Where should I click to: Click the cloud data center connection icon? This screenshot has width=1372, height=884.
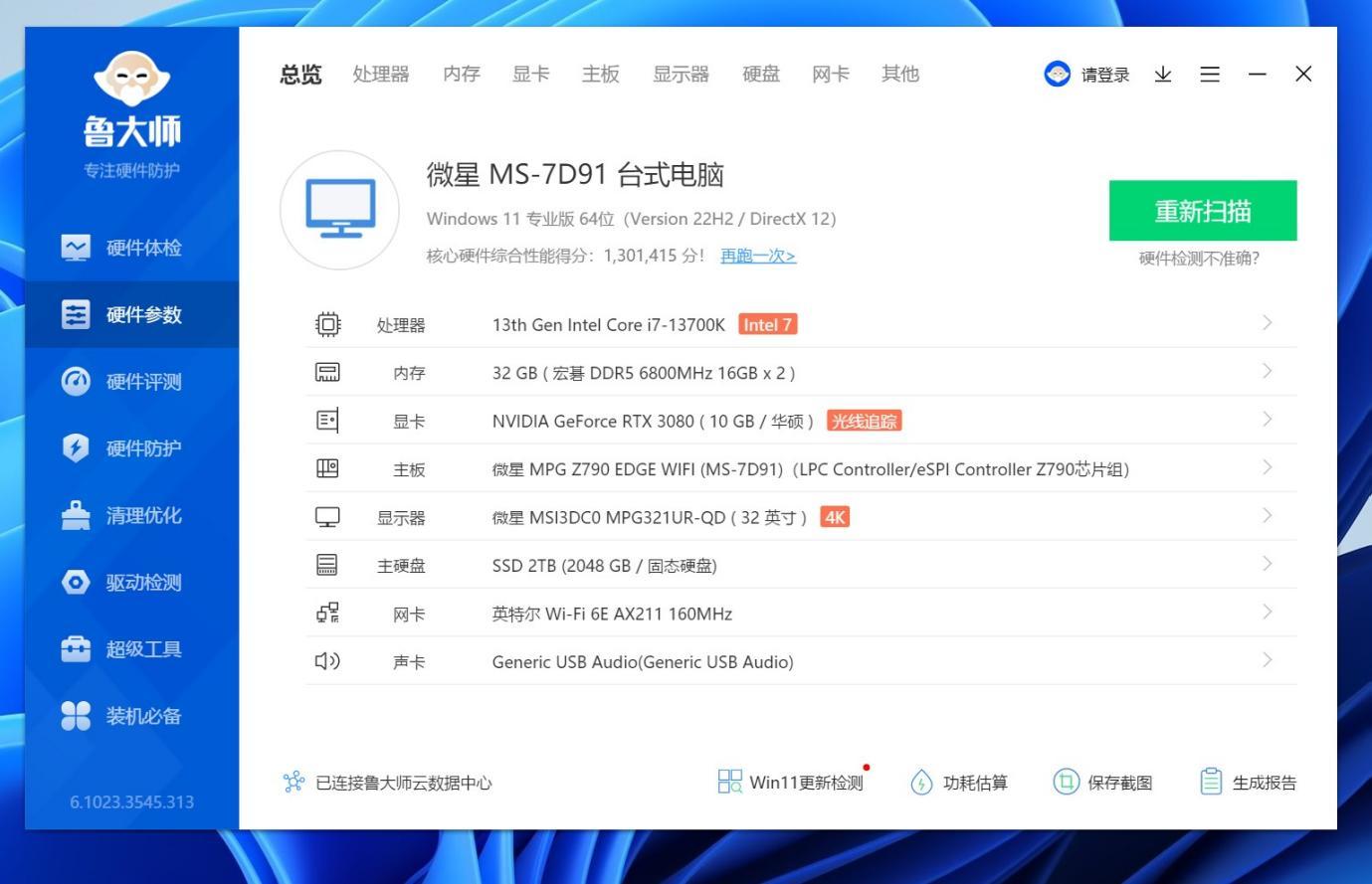[294, 783]
